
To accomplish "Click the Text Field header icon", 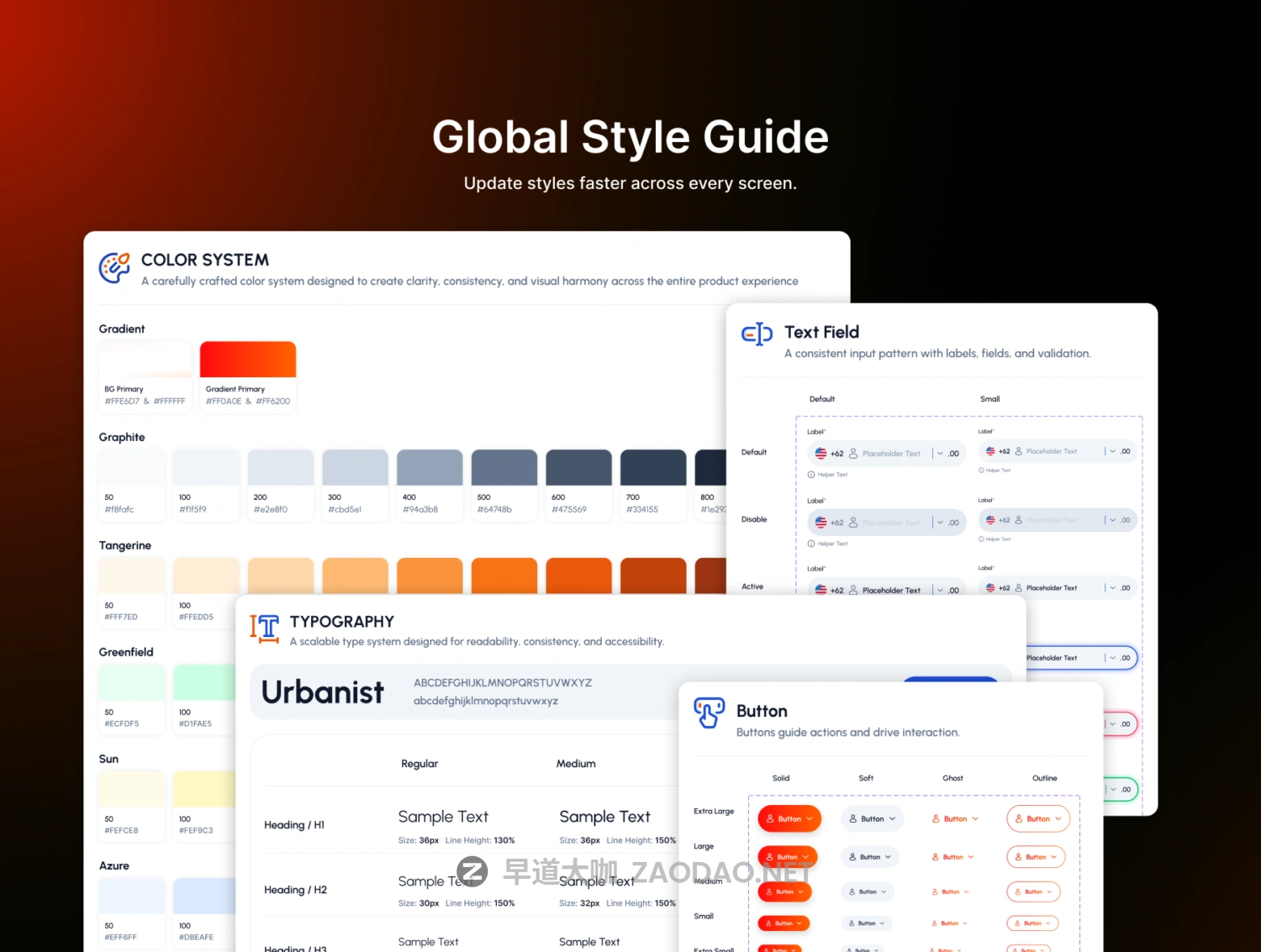I will click(x=757, y=334).
